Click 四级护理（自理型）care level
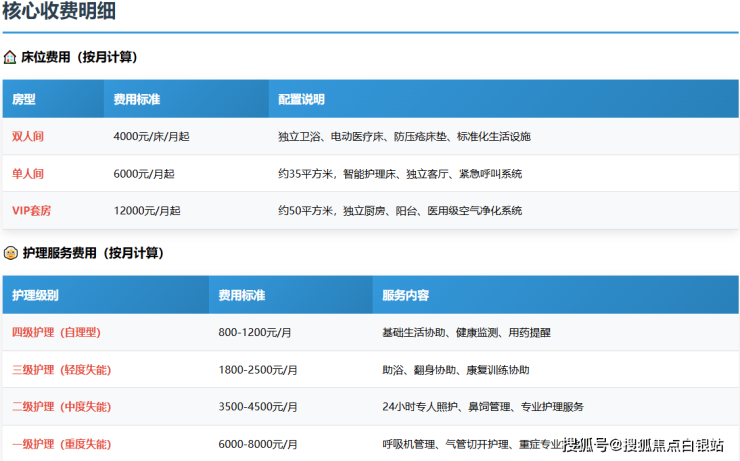This screenshot has width=740, height=461. [x=56, y=332]
